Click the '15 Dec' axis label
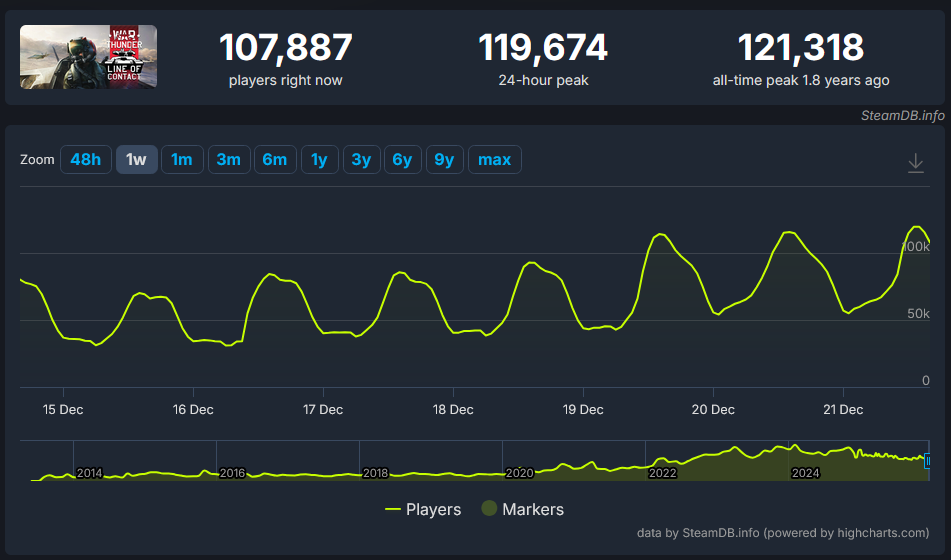Image resolution: width=951 pixels, height=560 pixels. (x=63, y=410)
